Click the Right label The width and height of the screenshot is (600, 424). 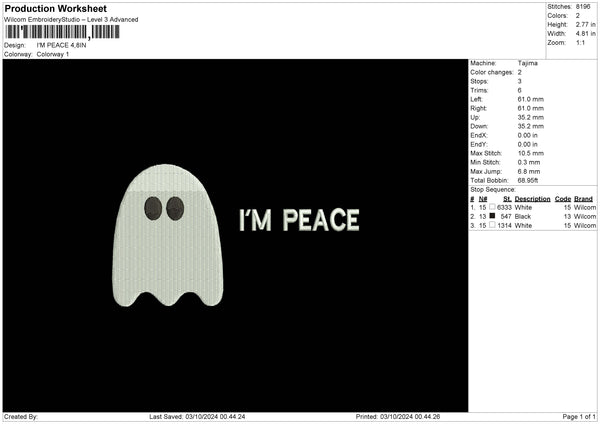(x=478, y=108)
